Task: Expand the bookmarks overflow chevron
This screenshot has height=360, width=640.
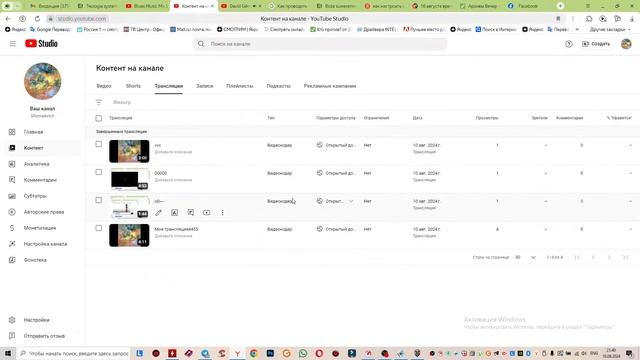Action: pyautogui.click(x=577, y=29)
